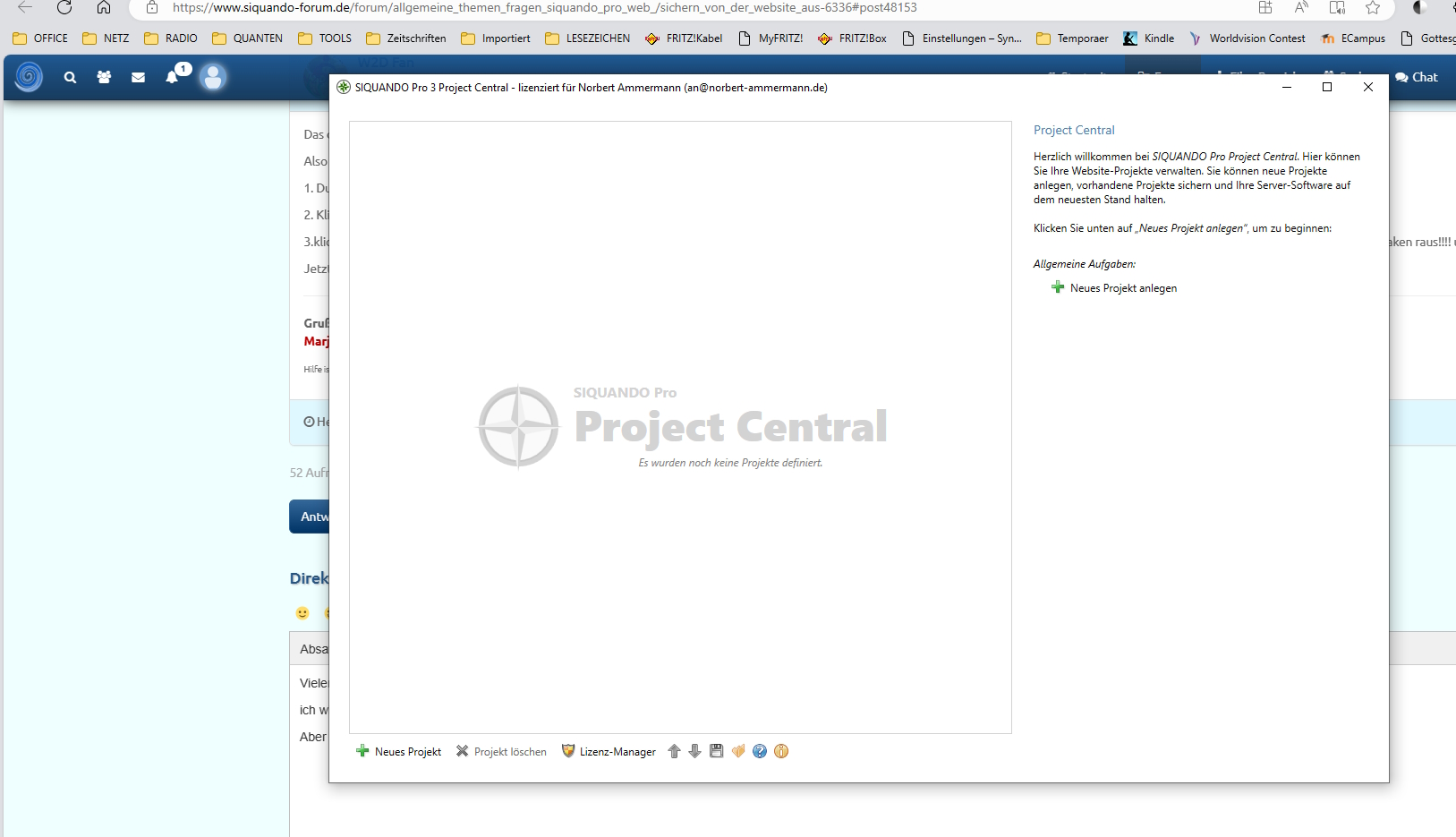Click the SIQUANDO spiral logo in forum header
Viewport: 1456px width, 837px height.
coord(28,77)
